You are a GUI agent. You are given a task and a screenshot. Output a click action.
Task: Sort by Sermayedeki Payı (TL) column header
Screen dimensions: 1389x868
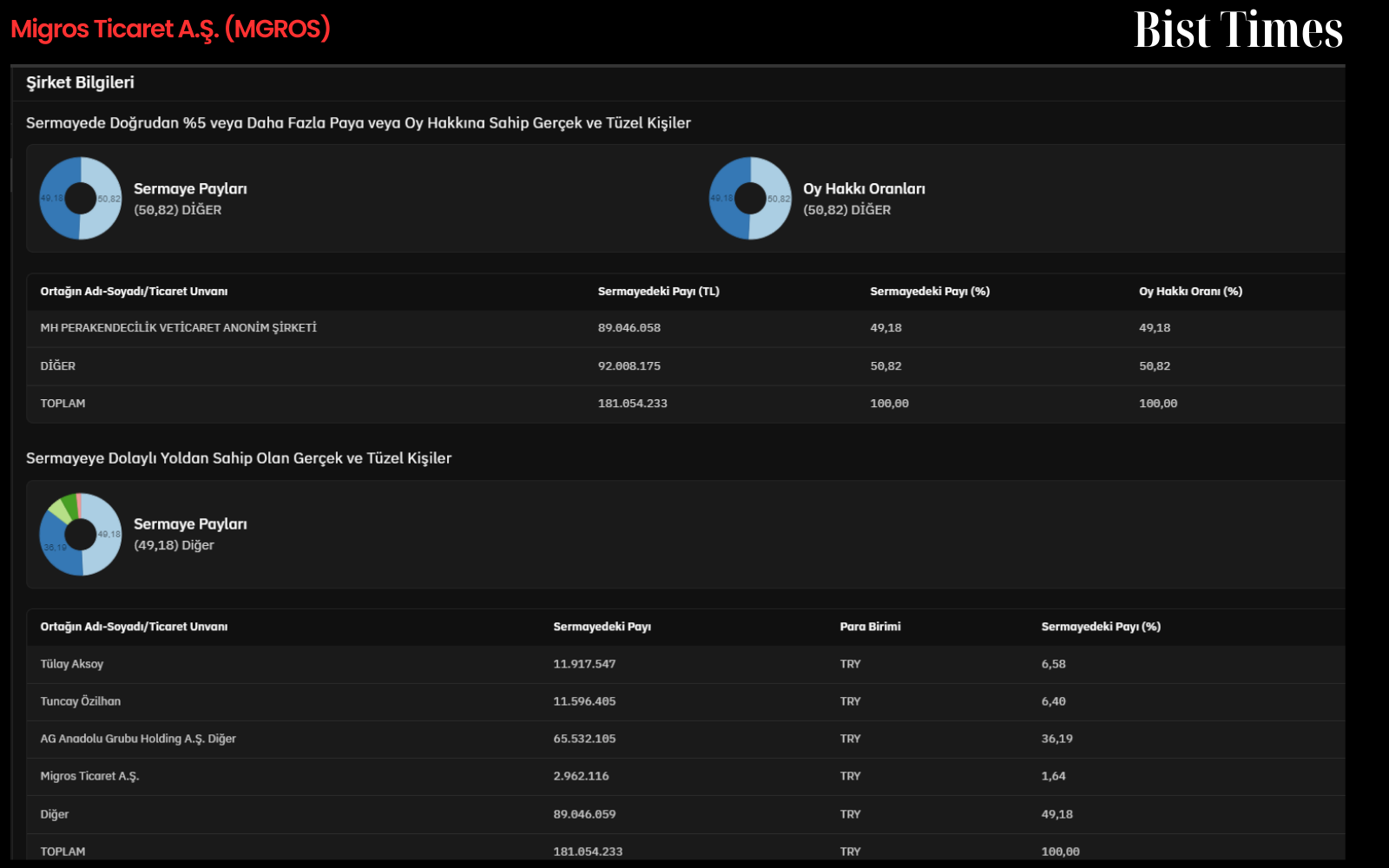[x=658, y=292]
